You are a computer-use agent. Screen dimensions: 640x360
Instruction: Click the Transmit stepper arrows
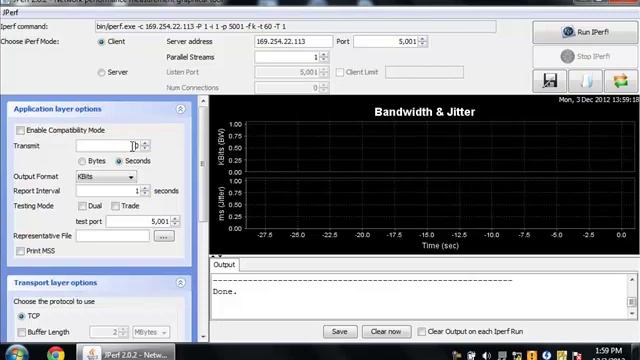click(x=145, y=146)
